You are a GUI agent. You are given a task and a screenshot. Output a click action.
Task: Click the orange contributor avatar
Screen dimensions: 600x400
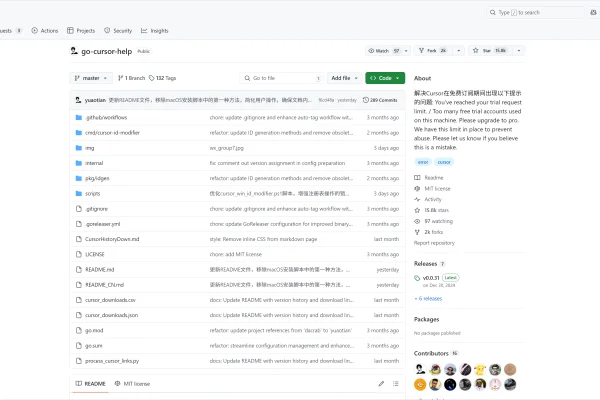pos(420,384)
